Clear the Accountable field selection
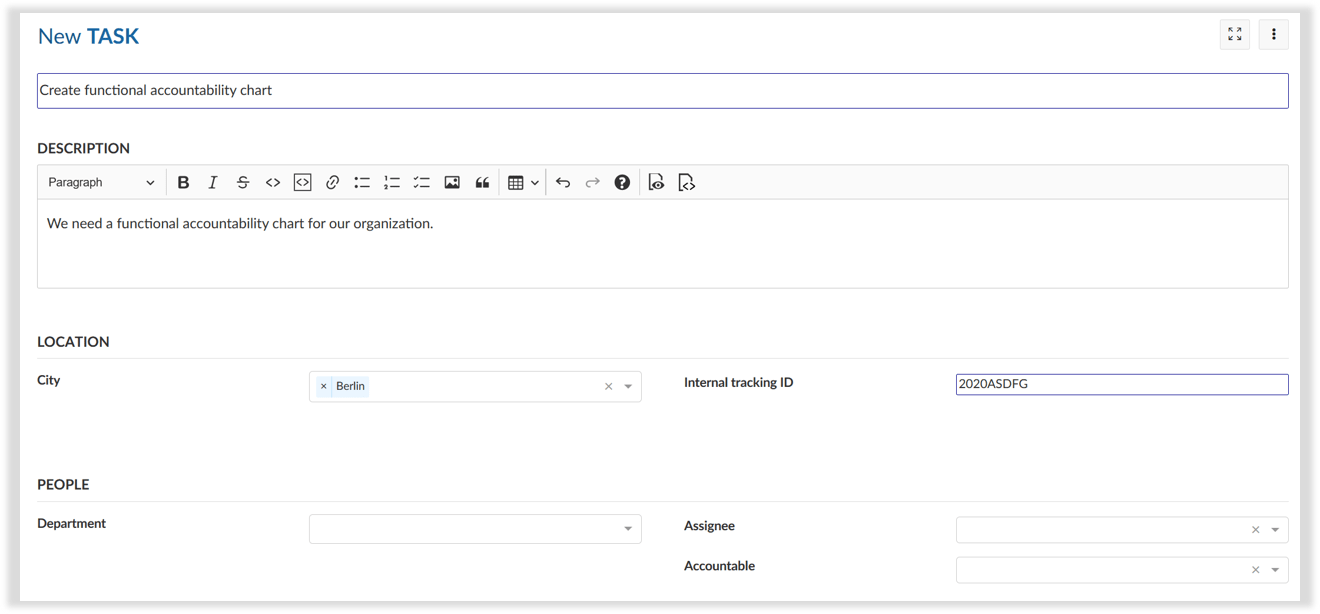Image resolution: width=1320 pixels, height=614 pixels. [x=1254, y=569]
